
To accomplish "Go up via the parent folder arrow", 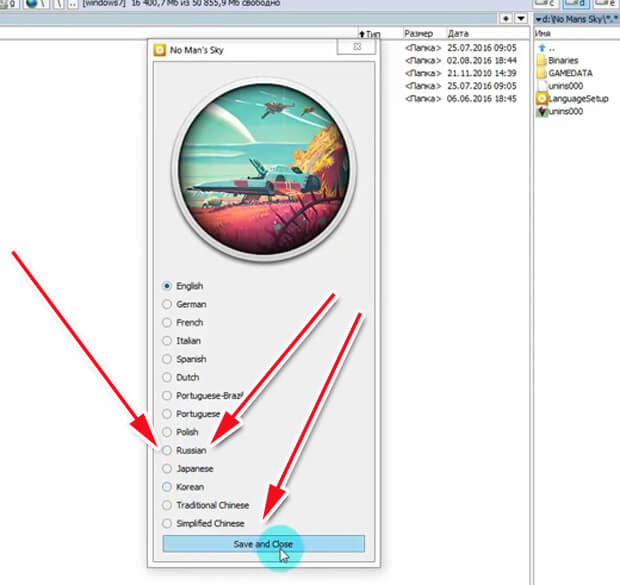I will coord(542,48).
